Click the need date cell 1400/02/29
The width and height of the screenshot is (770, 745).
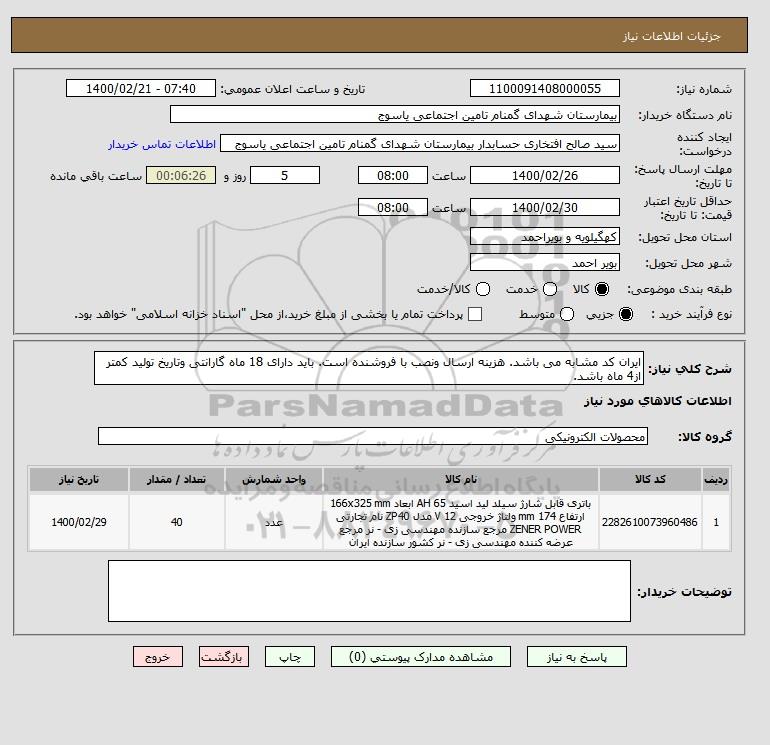click(x=79, y=522)
